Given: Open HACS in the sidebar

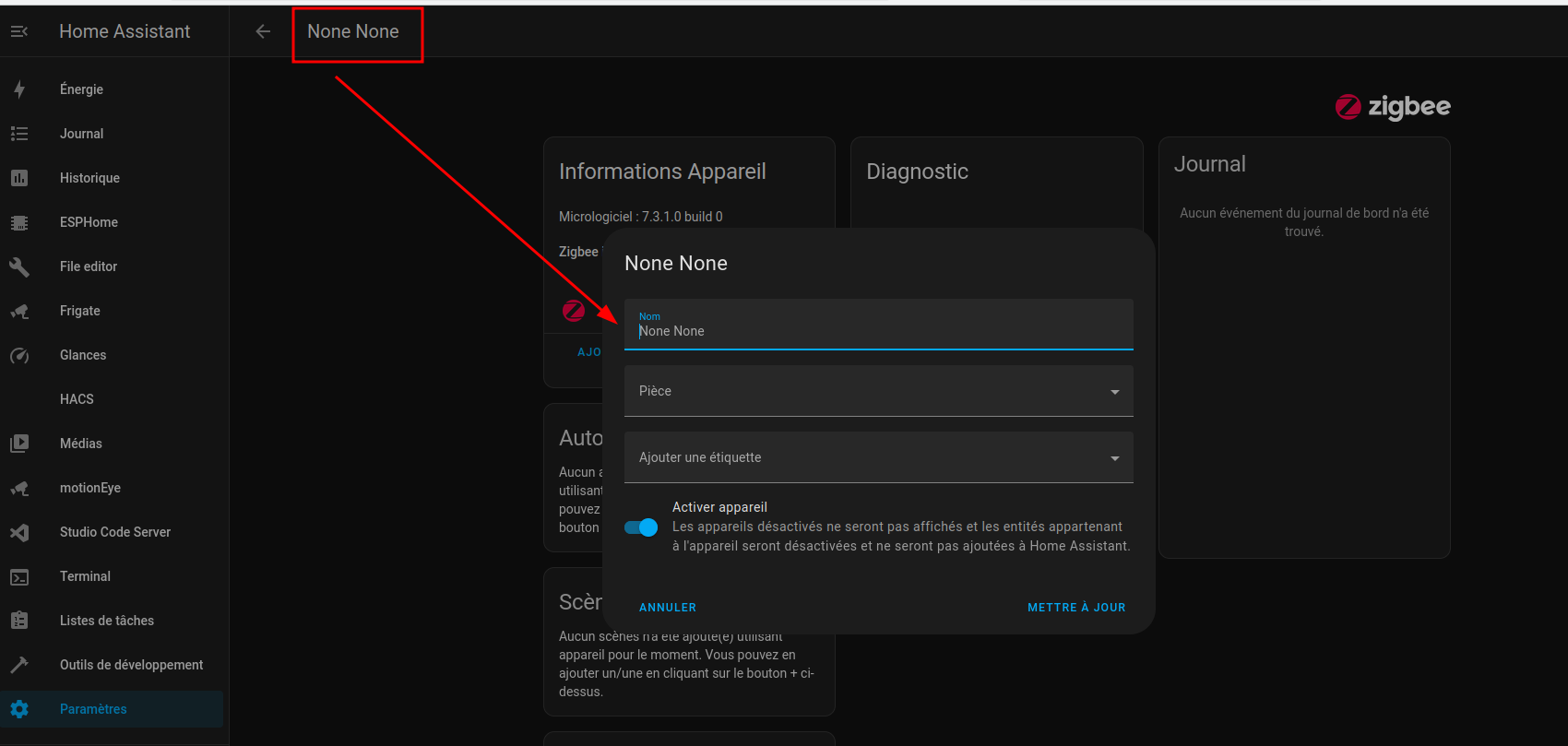Looking at the screenshot, I should (x=112, y=399).
